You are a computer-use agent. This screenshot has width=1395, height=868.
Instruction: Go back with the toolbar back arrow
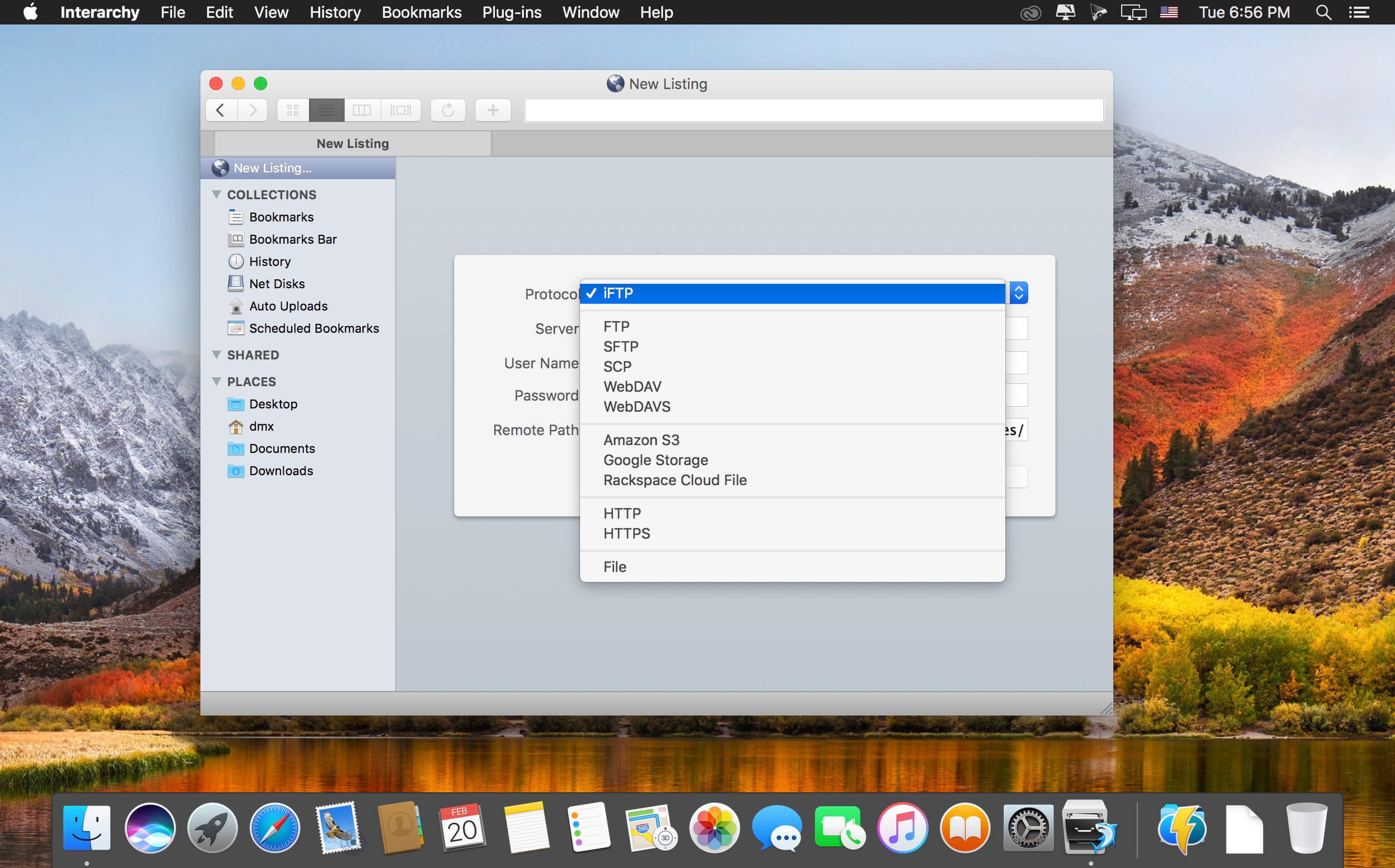point(221,110)
